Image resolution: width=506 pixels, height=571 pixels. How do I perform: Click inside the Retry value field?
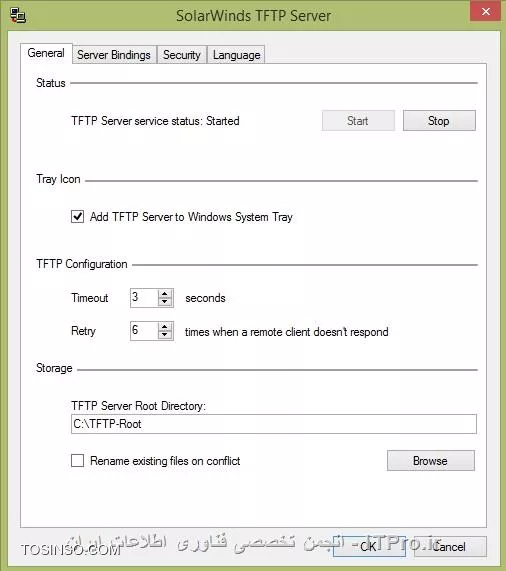144,331
